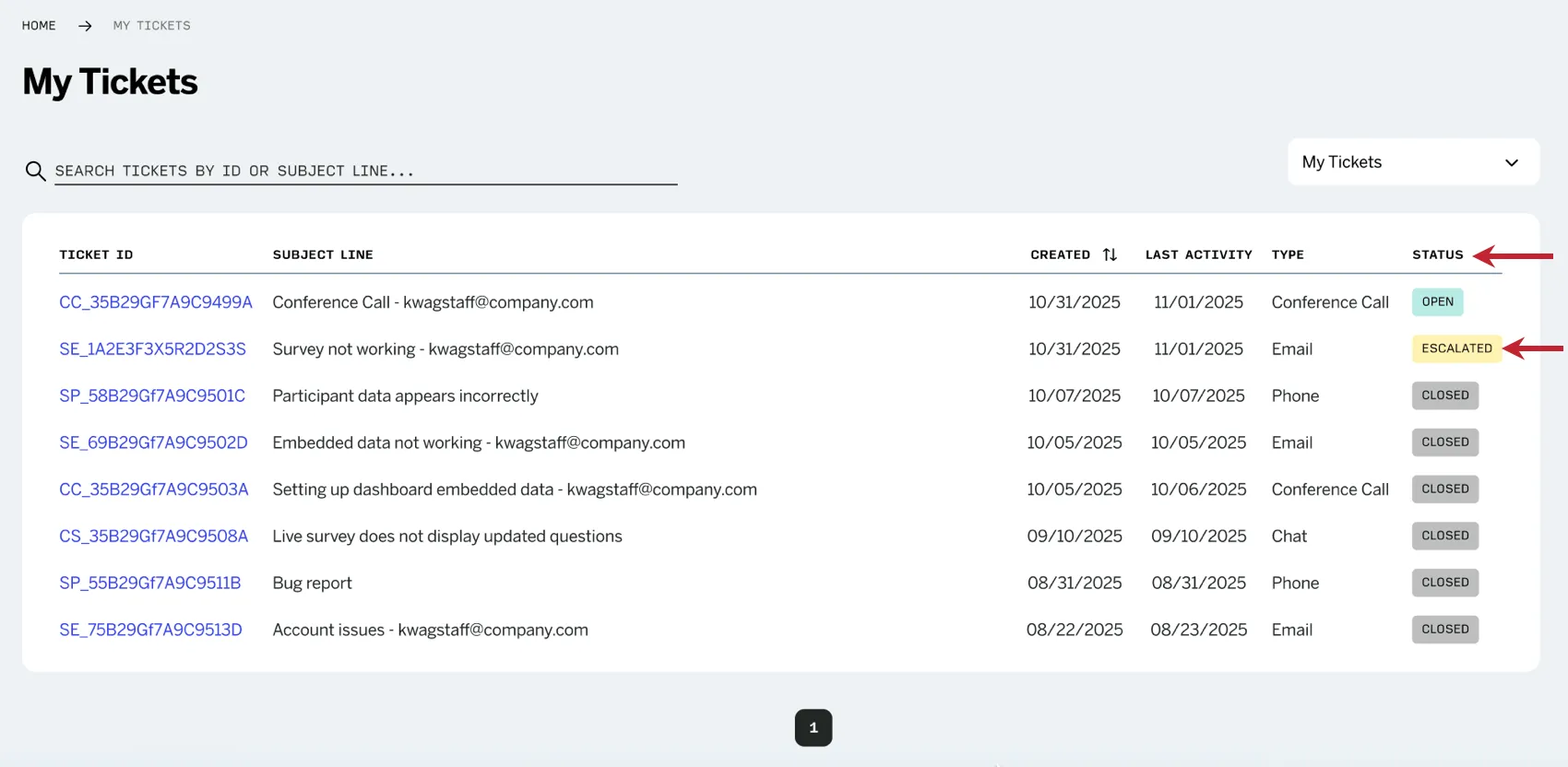Screen dimensions: 1568x767
Task: Go to the Home breadcrumb
Action: click(x=39, y=26)
